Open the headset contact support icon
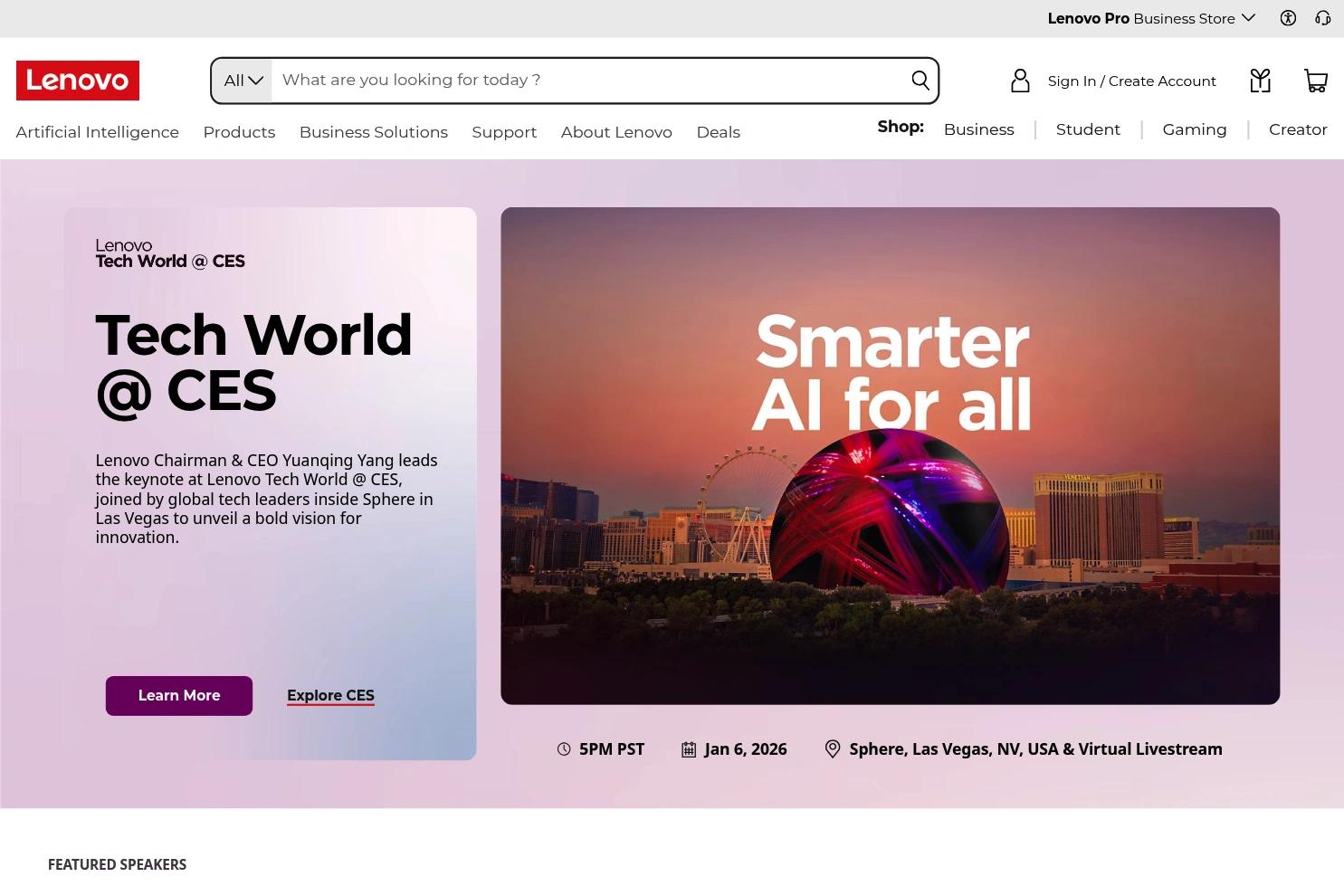The width and height of the screenshot is (1344, 896). pyautogui.click(x=1322, y=18)
